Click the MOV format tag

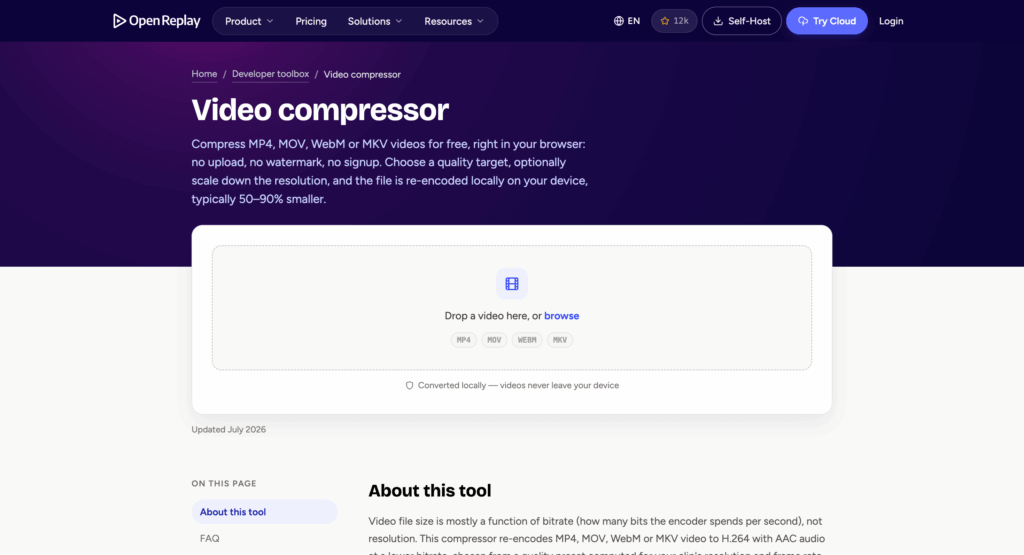[494, 340]
